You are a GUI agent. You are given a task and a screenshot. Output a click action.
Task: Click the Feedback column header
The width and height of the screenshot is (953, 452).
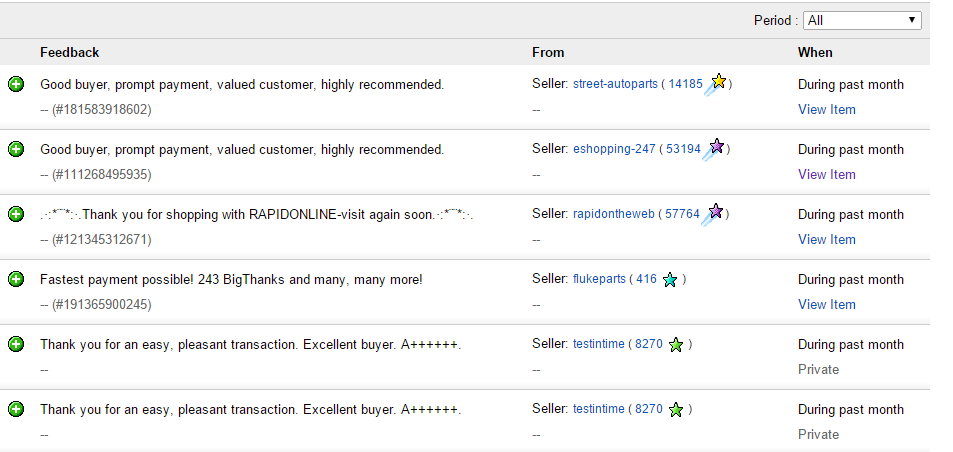[70, 52]
